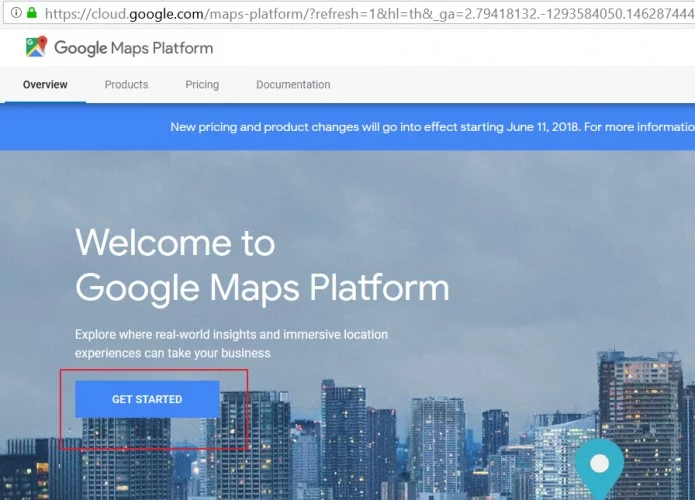Click the google.com domain in the URL

tap(166, 14)
